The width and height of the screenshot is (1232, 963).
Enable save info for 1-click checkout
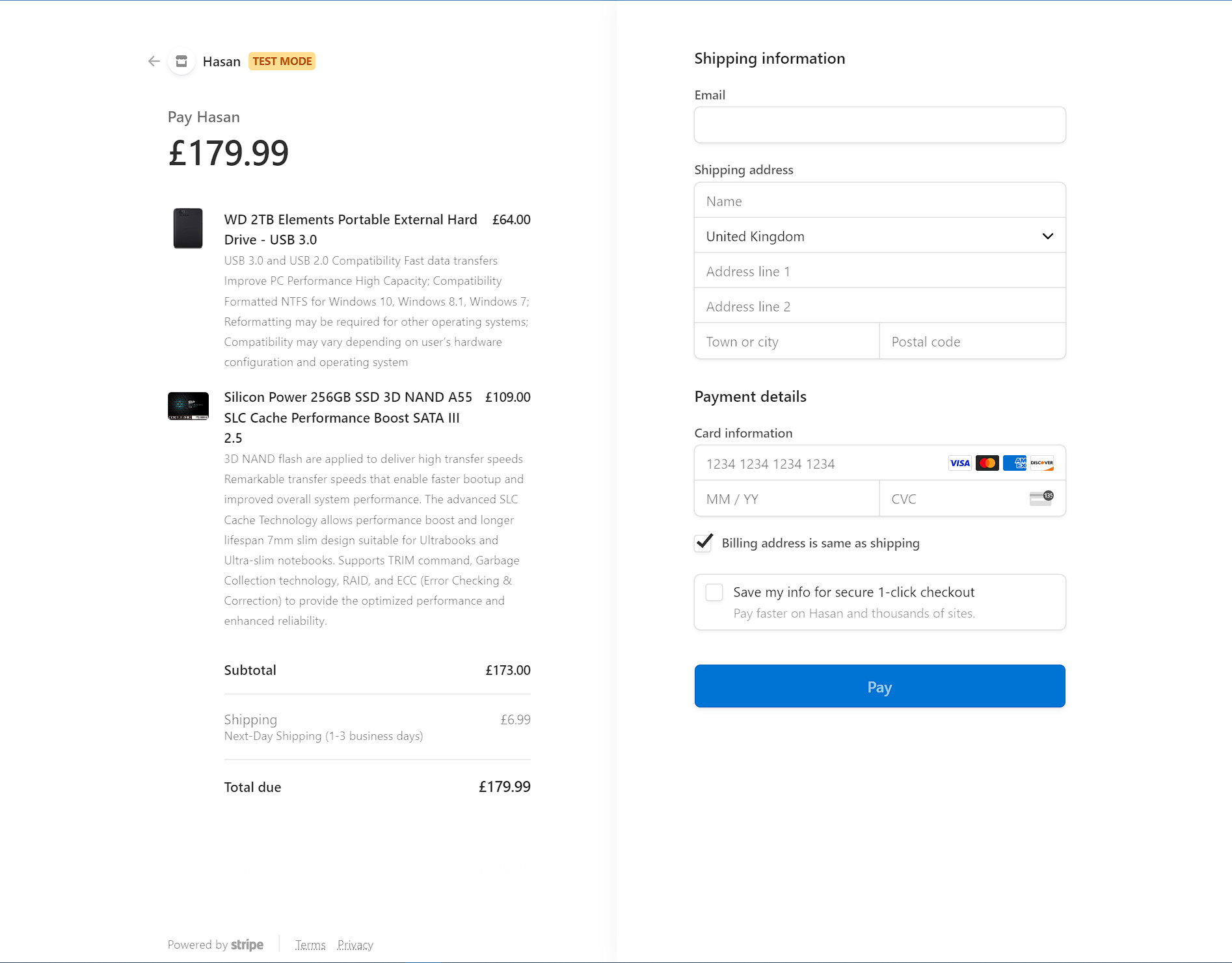[x=714, y=592]
